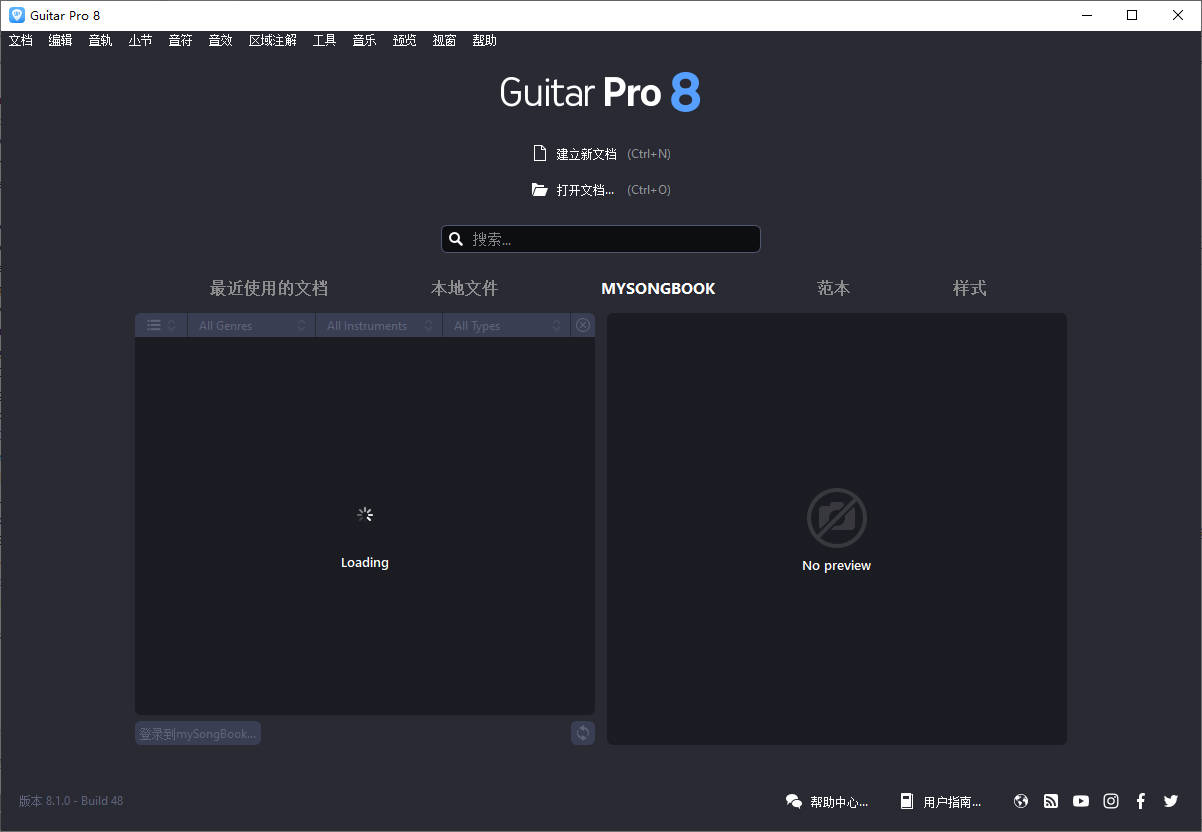Screen dimensions: 1202x832
Task: Open the 帮助中心 help center link
Action: click(x=839, y=801)
